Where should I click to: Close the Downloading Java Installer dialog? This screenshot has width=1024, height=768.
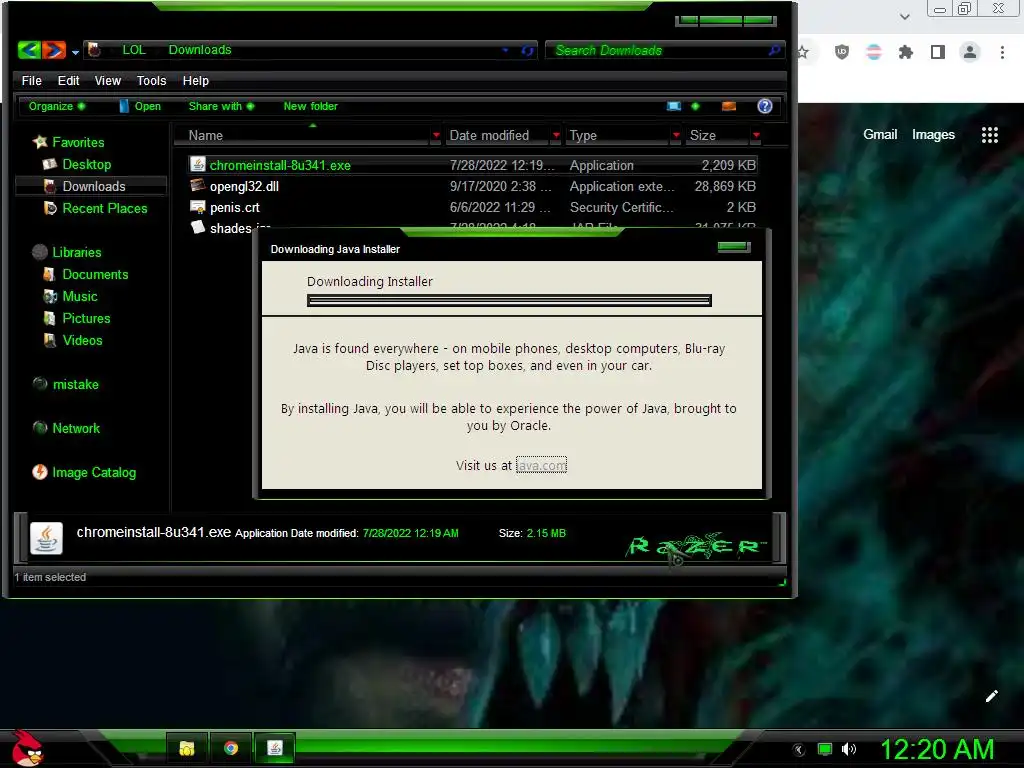[733, 247]
